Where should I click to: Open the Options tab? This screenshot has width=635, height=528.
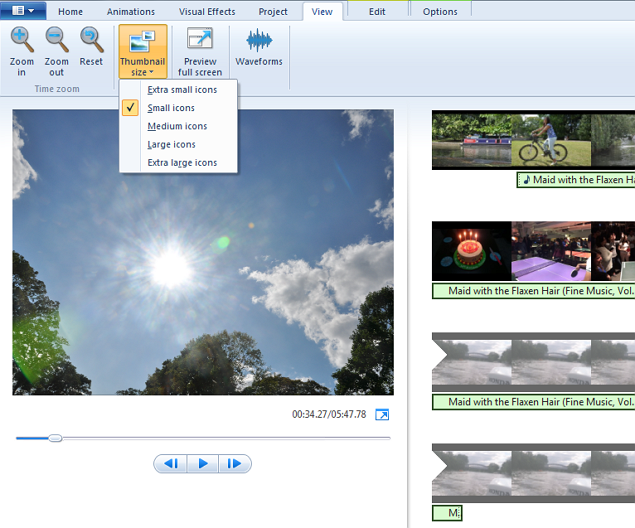440,12
